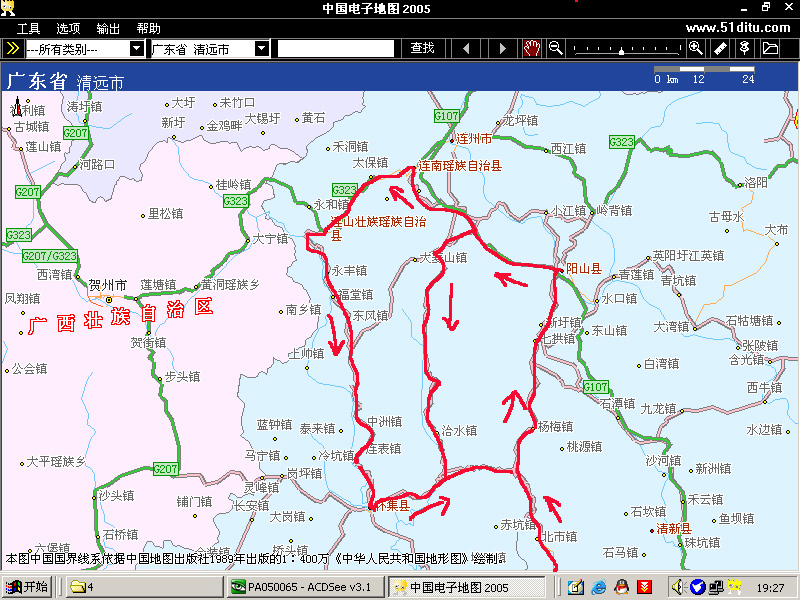Click the zoom out magnifier
This screenshot has height=600, width=800.
pos(556,48)
